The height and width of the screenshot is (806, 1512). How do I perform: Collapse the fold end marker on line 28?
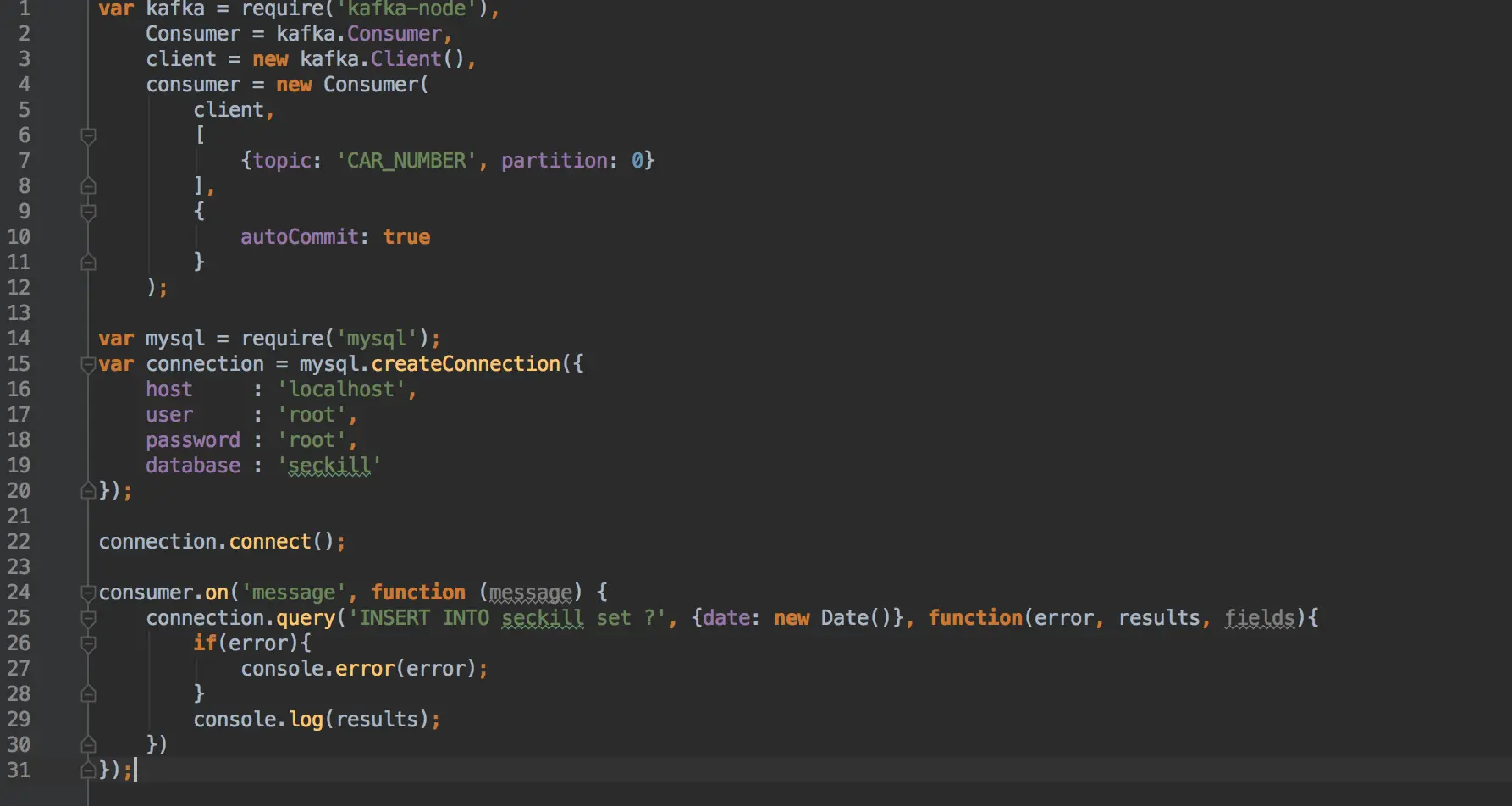click(88, 694)
